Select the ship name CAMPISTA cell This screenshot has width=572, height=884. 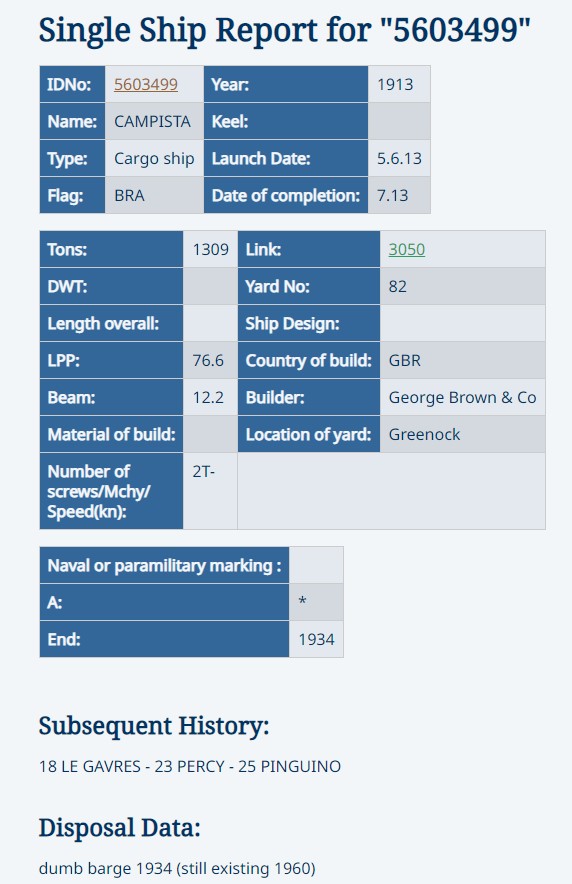pos(152,121)
